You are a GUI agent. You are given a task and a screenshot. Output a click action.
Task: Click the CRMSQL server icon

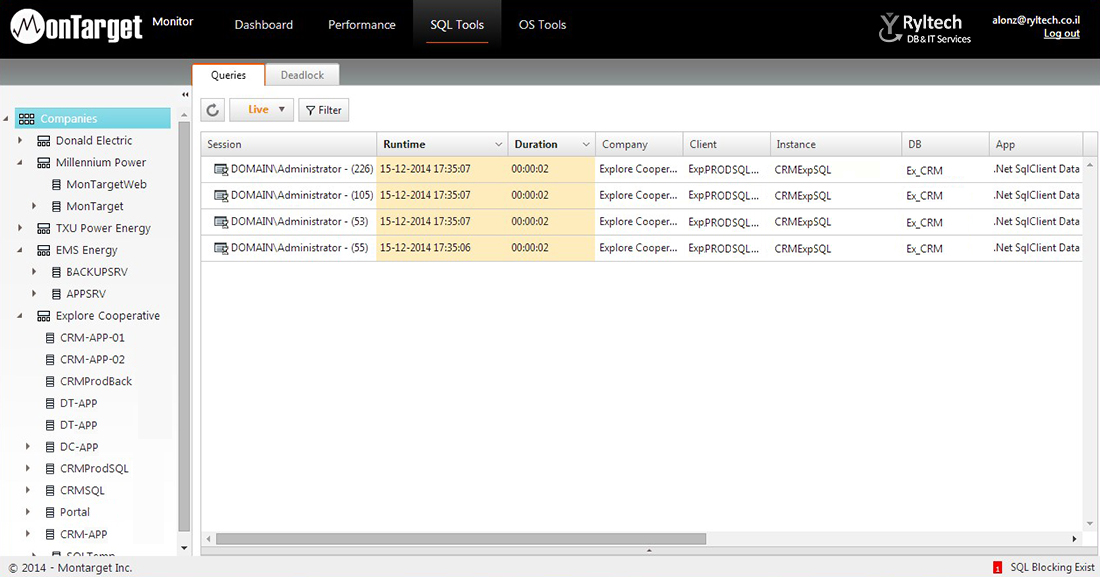(50, 490)
